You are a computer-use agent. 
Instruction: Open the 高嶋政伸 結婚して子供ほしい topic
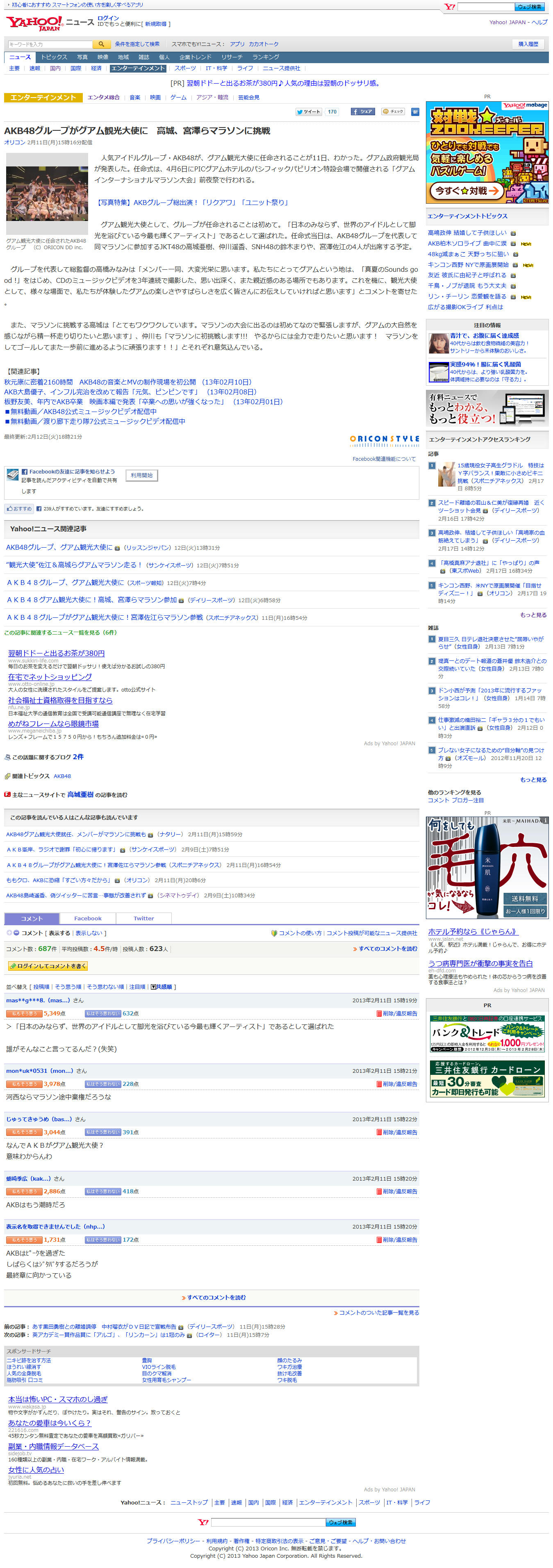[467, 232]
